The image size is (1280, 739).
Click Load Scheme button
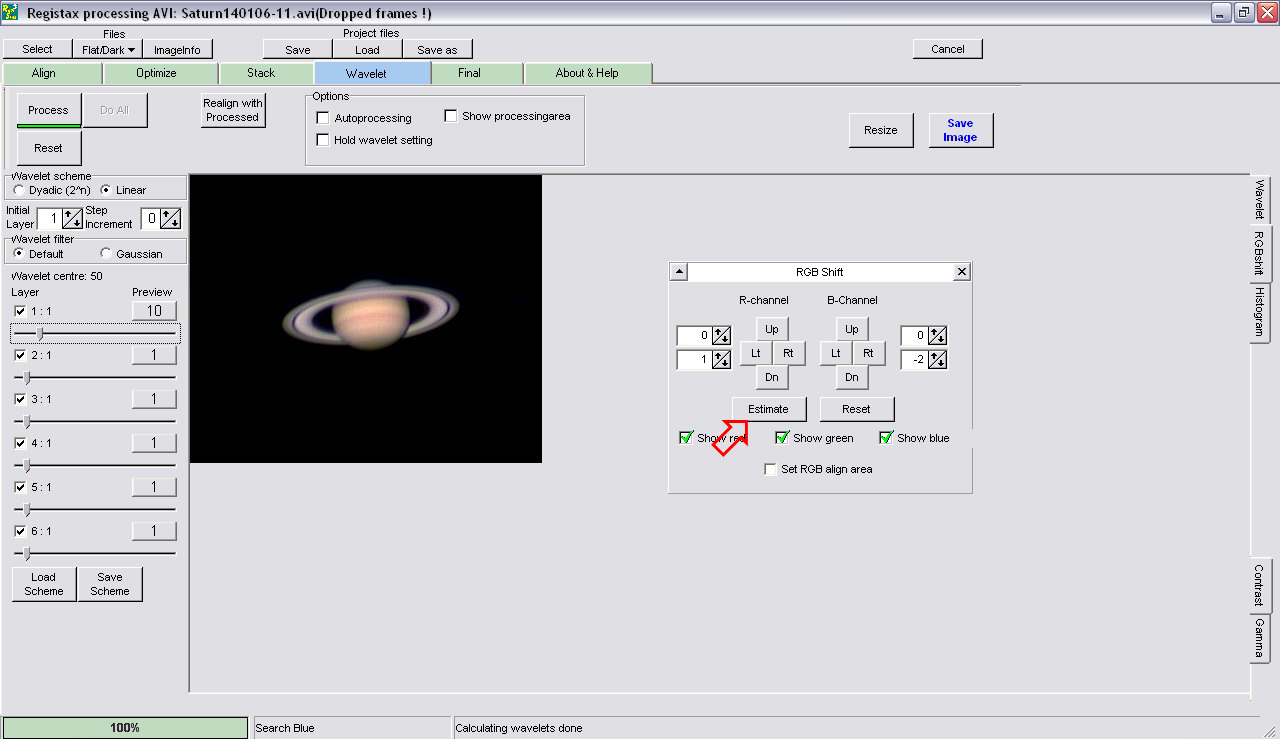(44, 584)
